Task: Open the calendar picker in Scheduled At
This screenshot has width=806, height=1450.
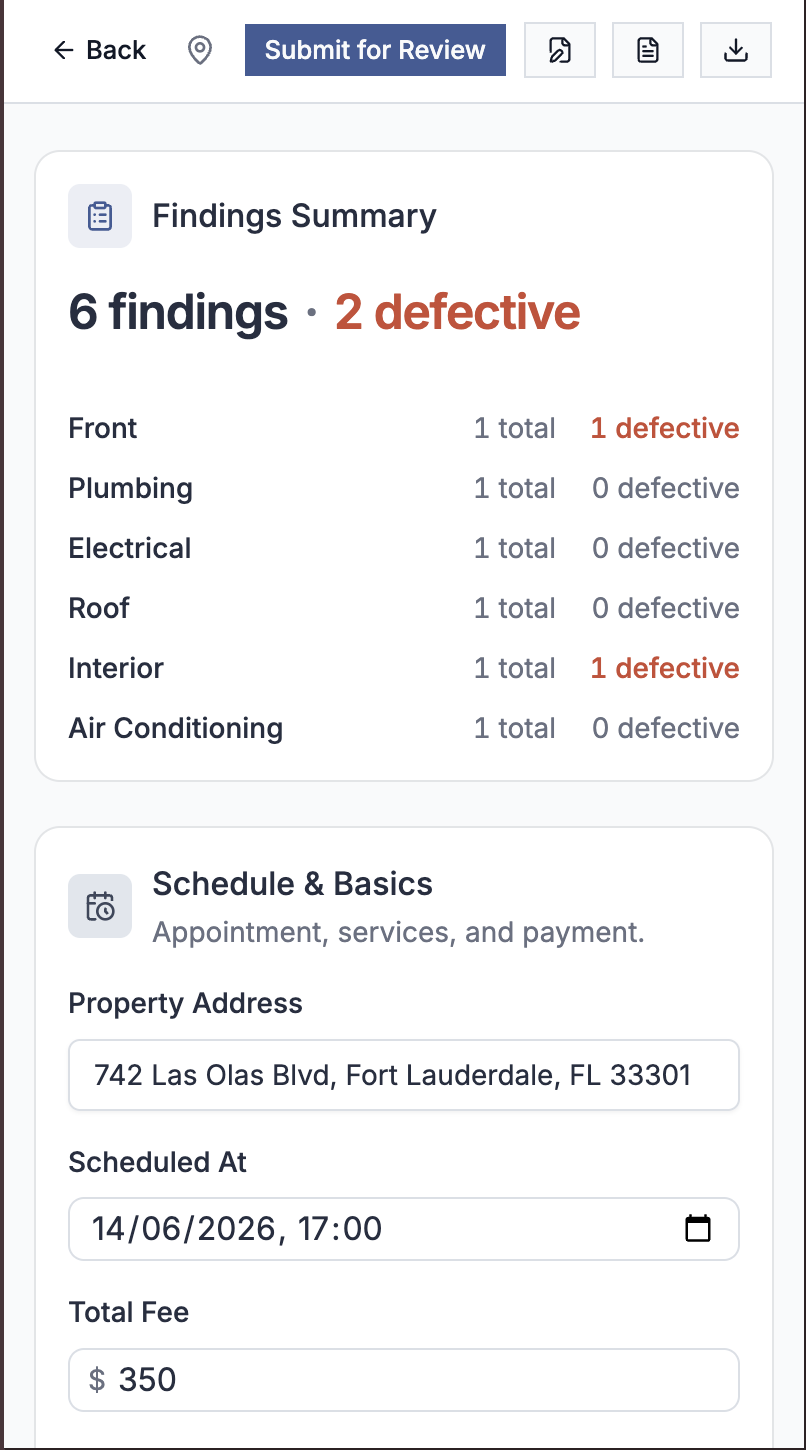Action: (x=698, y=1228)
